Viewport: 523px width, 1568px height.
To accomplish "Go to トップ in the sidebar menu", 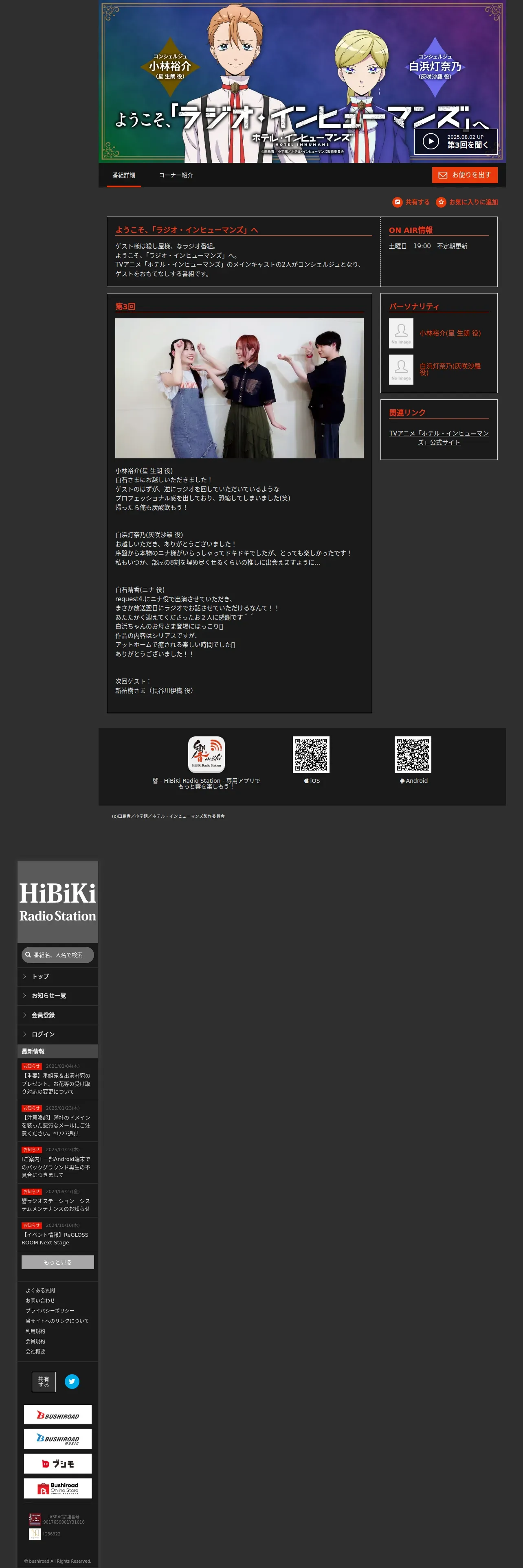I will tap(58, 977).
